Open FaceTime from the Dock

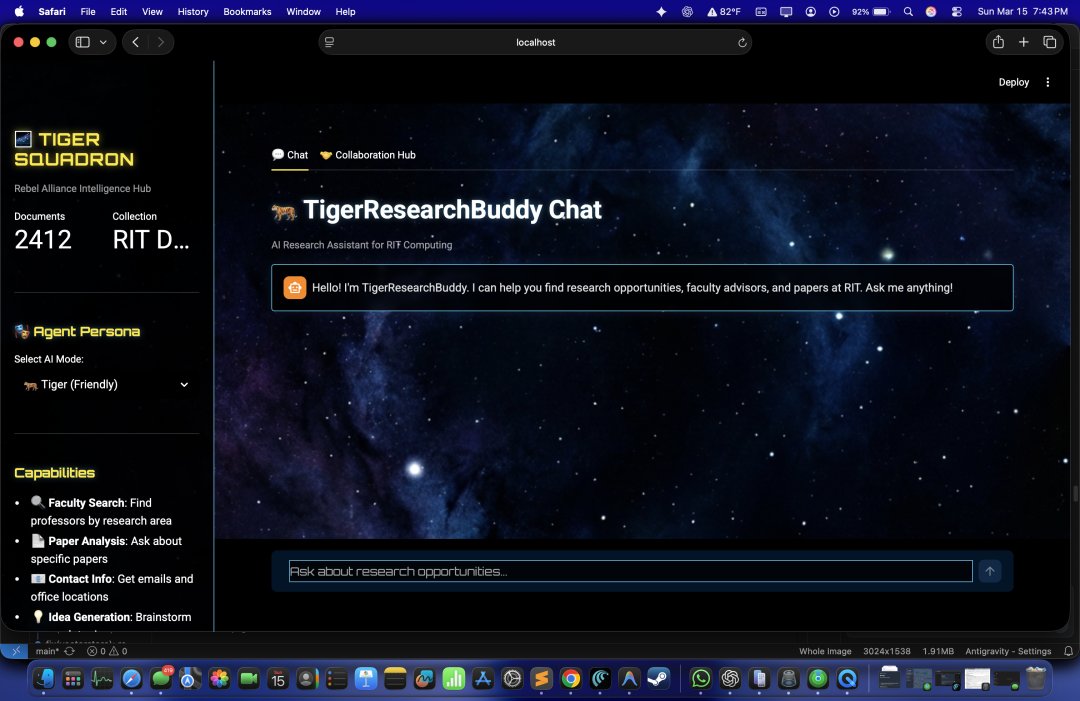point(249,679)
